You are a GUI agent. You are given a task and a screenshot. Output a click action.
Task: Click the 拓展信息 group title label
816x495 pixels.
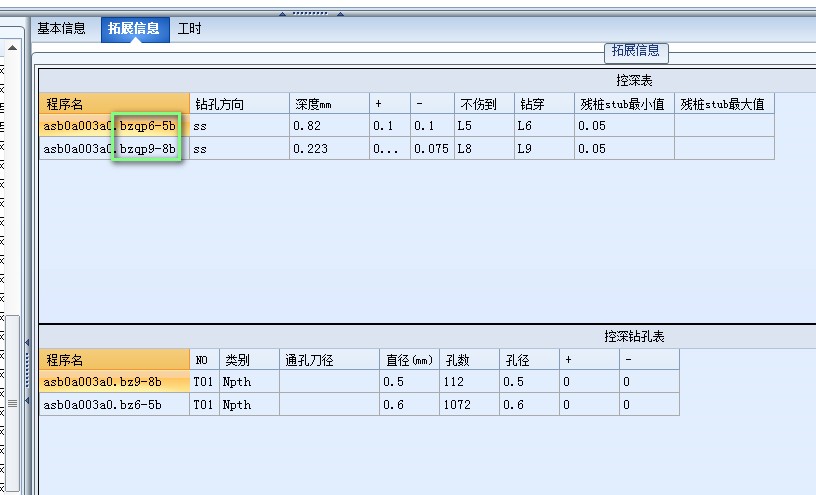(x=636, y=51)
